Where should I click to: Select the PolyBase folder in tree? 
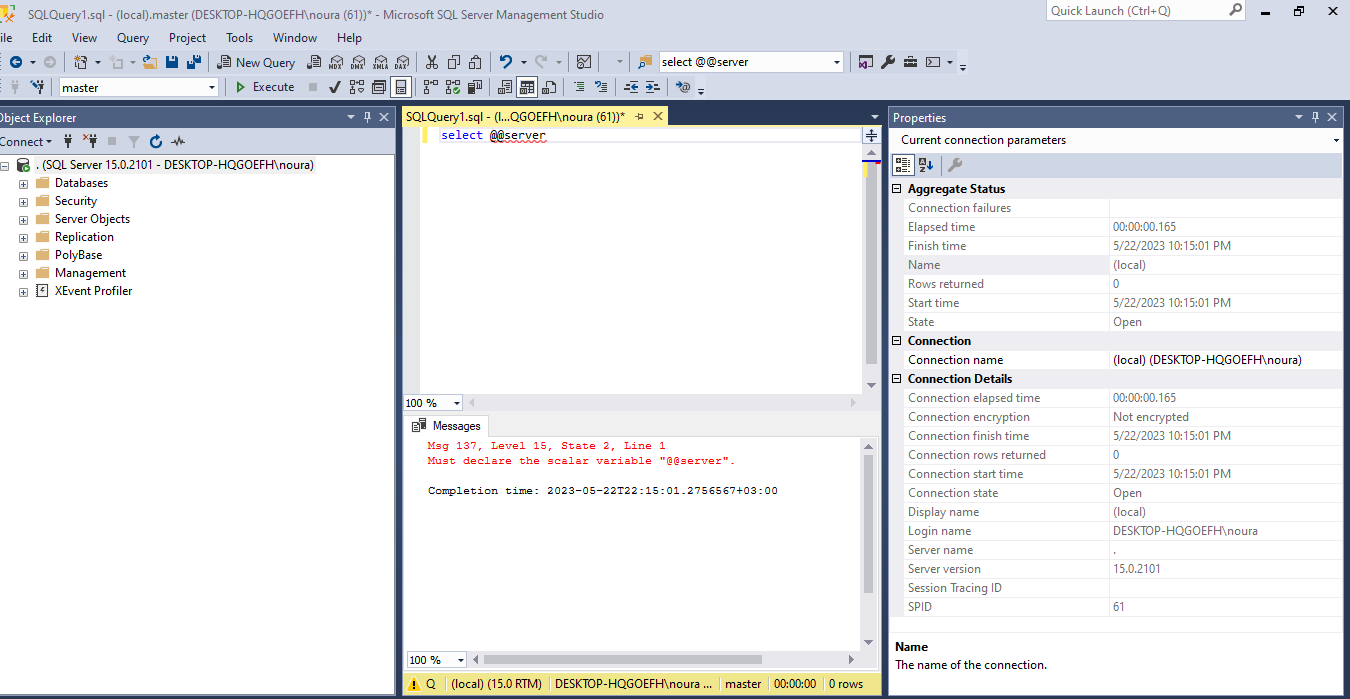coord(78,255)
